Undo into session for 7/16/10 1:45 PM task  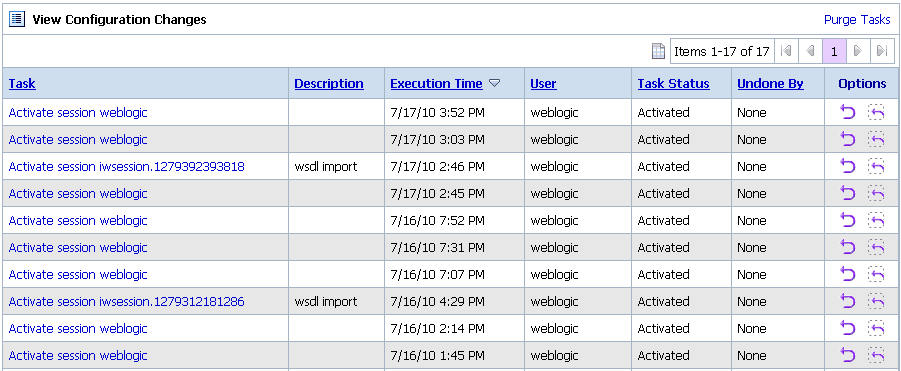click(876, 355)
